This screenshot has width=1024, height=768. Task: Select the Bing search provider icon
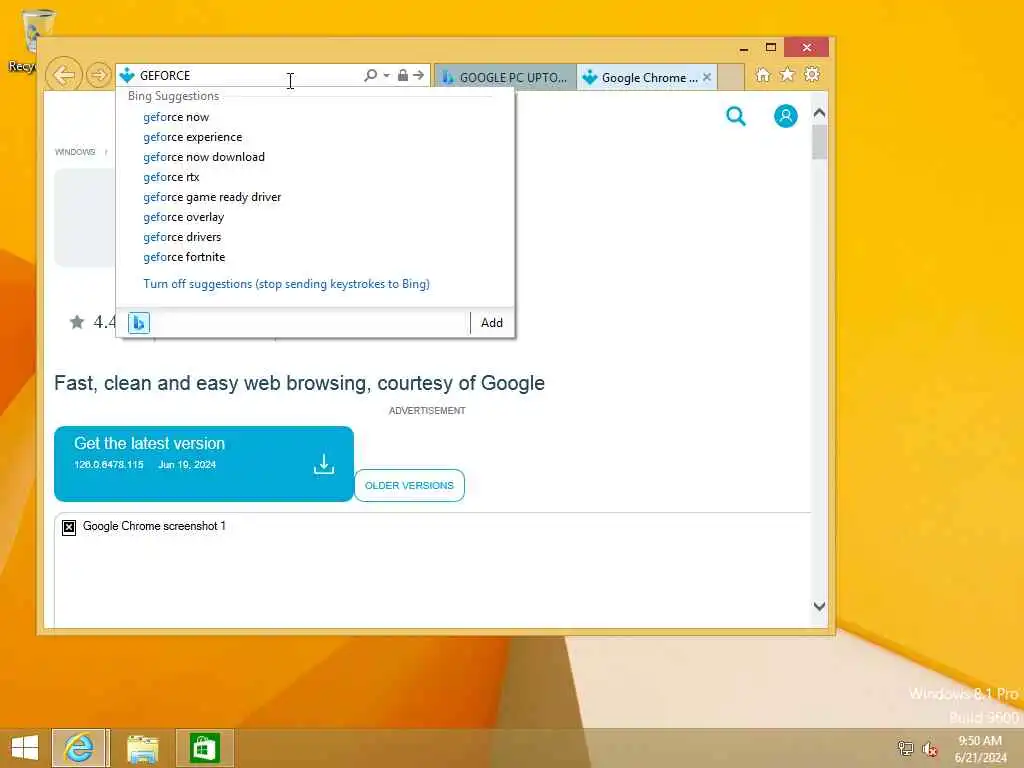click(x=138, y=323)
